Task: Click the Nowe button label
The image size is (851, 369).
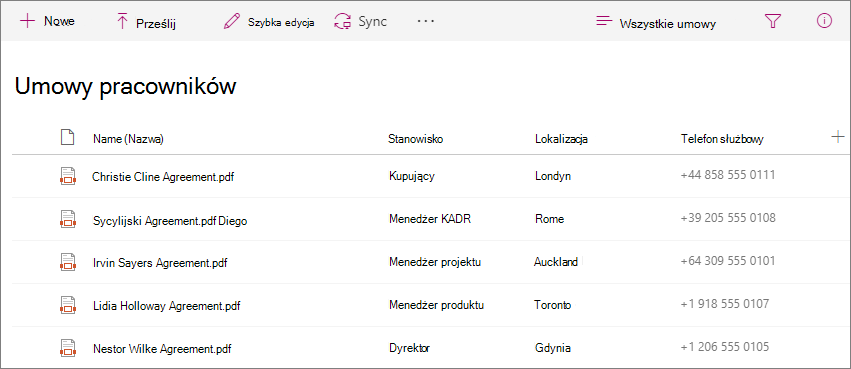Action: (59, 21)
